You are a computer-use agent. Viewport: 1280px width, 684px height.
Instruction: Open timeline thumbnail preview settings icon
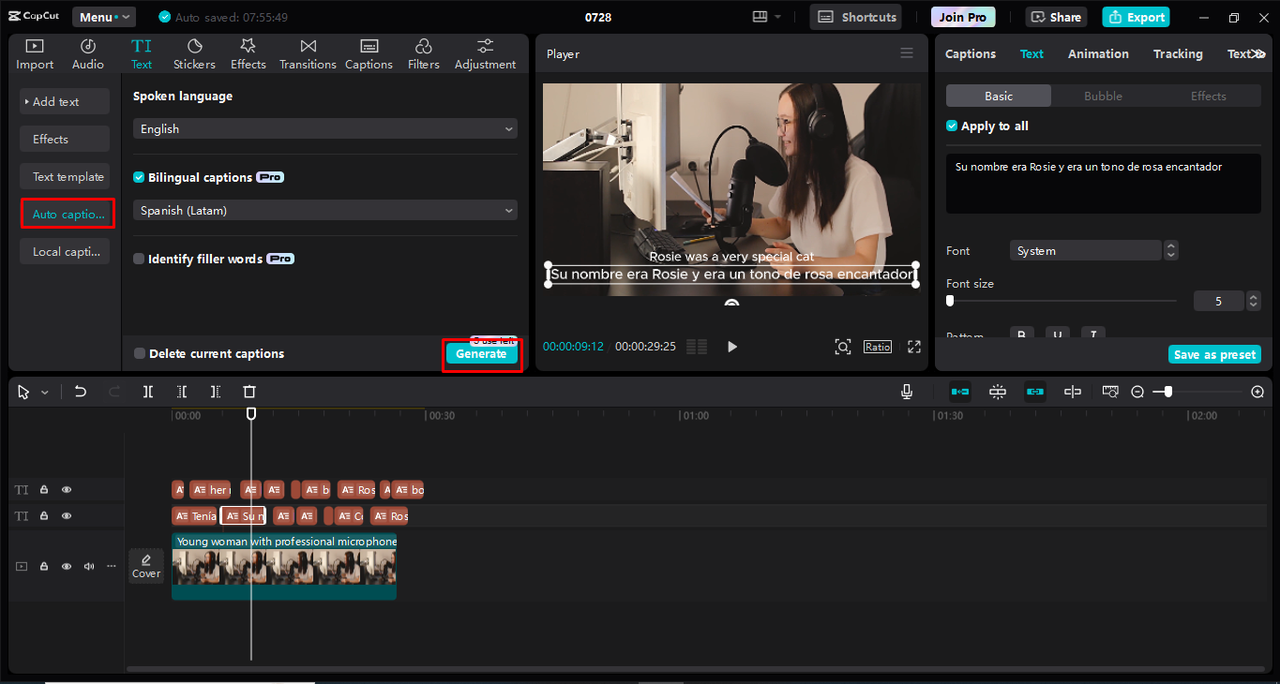tap(1110, 392)
